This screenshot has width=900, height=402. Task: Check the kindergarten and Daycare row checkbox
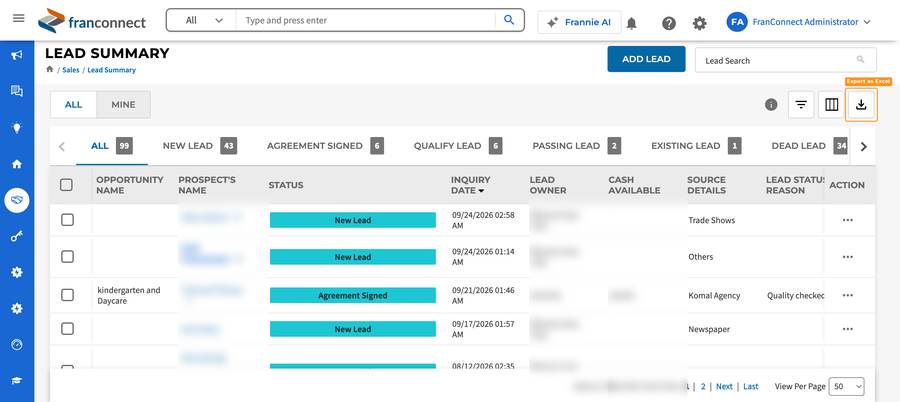[x=68, y=295]
